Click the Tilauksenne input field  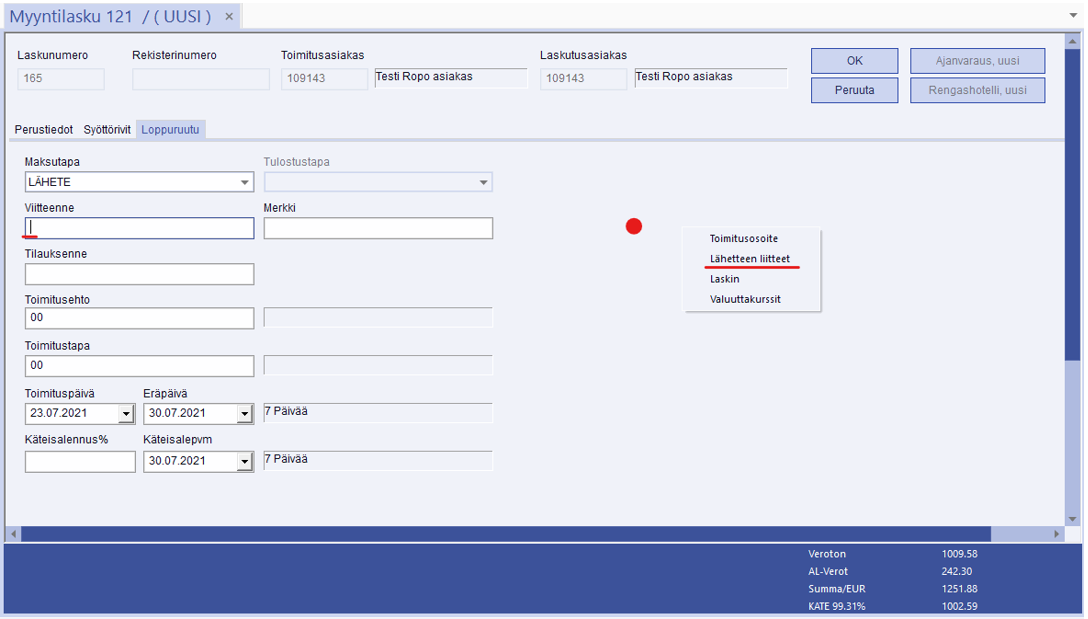tap(140, 274)
